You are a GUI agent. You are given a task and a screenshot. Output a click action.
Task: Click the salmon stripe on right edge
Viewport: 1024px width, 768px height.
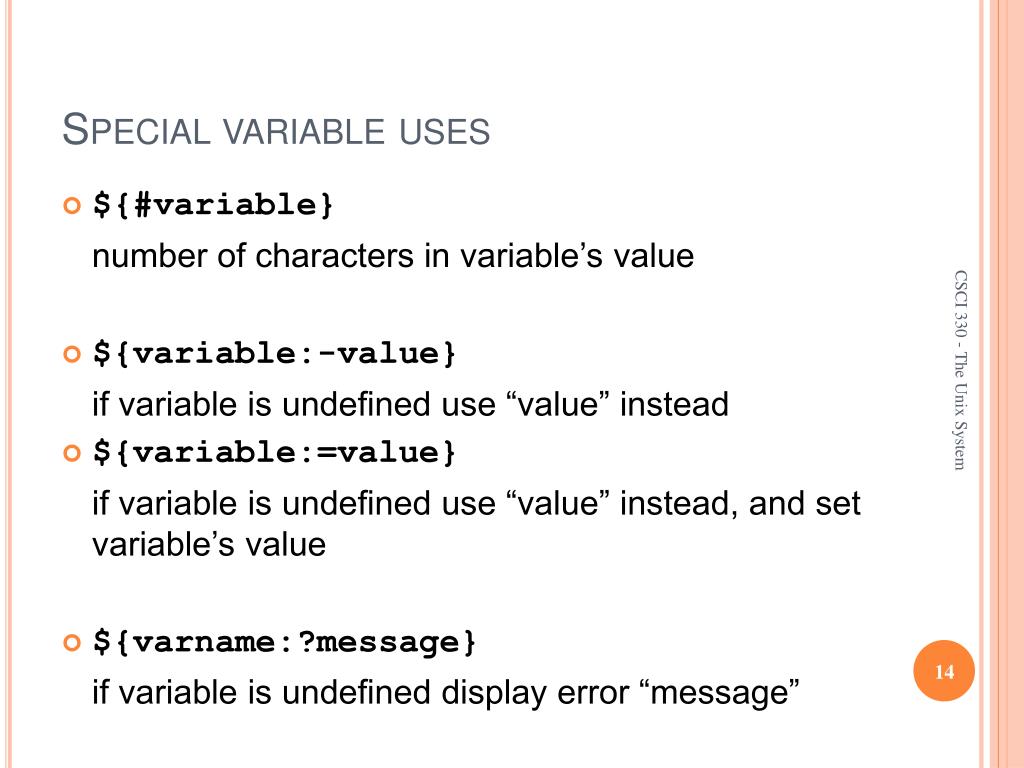[1006, 384]
